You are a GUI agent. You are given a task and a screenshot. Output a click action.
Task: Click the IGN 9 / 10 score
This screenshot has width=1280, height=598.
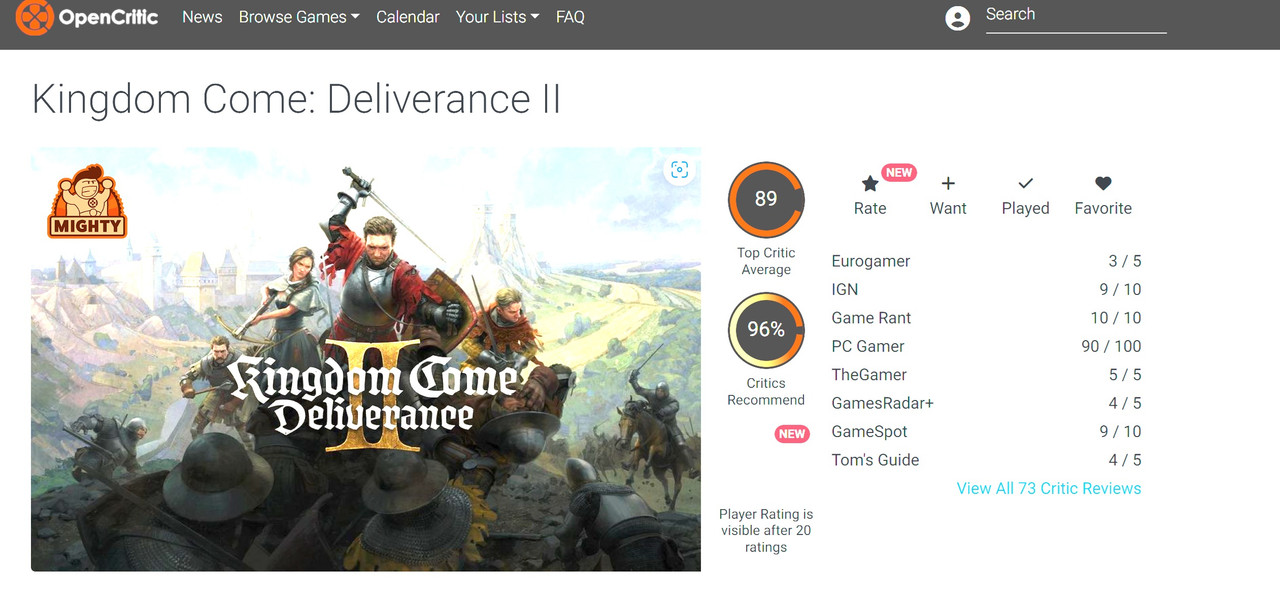(1120, 289)
